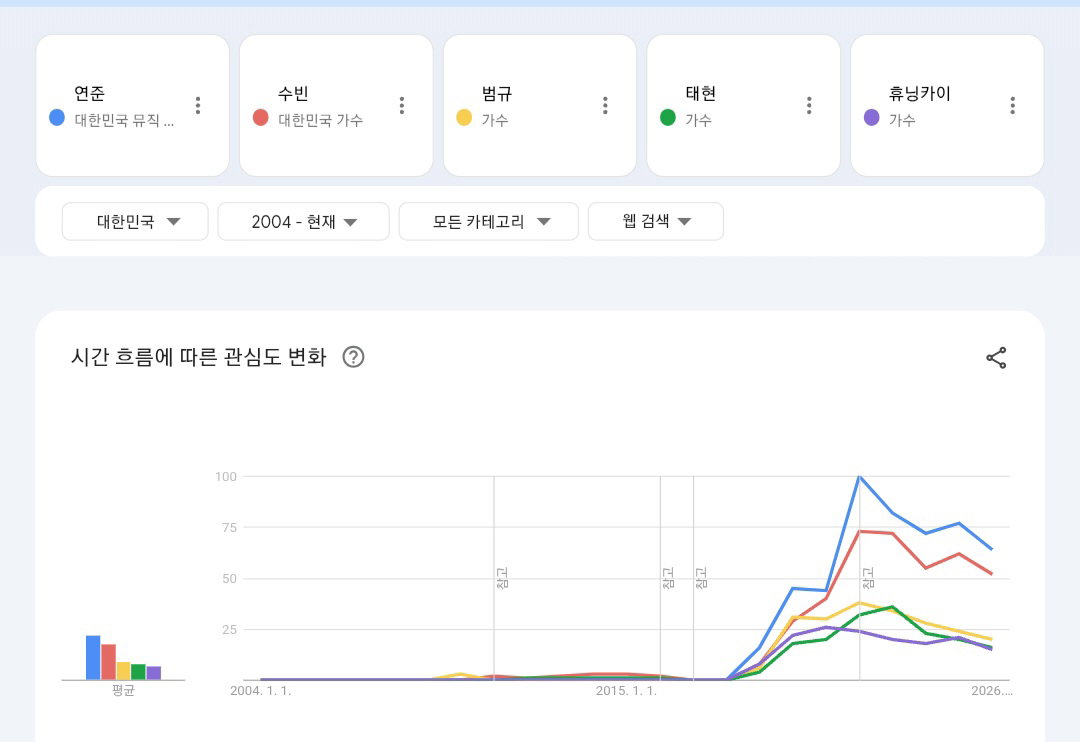Expand the 대한민국 region dropdown
Image resolution: width=1080 pixels, height=742 pixels.
[x=135, y=221]
